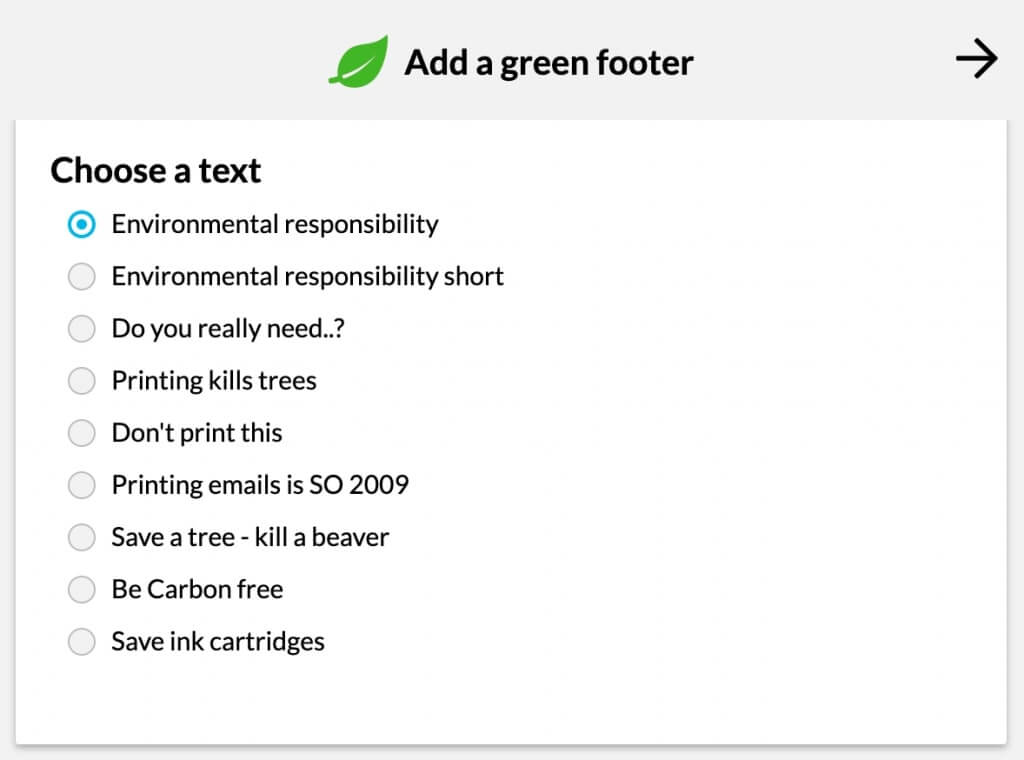
Task: Click the "Choose a text" heading
Action: (x=155, y=170)
